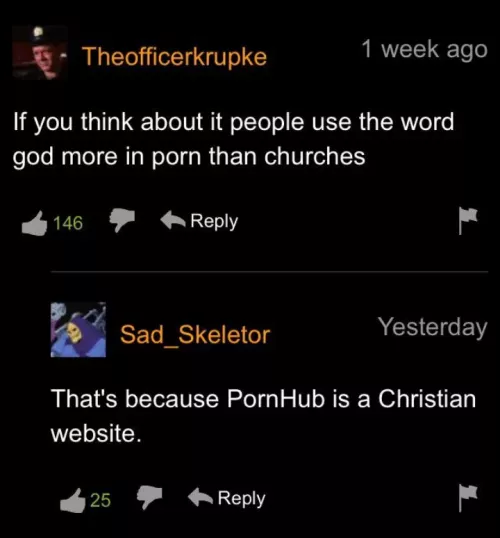This screenshot has width=500, height=538.
Task: Open Sad_Skeletor's profile via username
Action: point(195,335)
